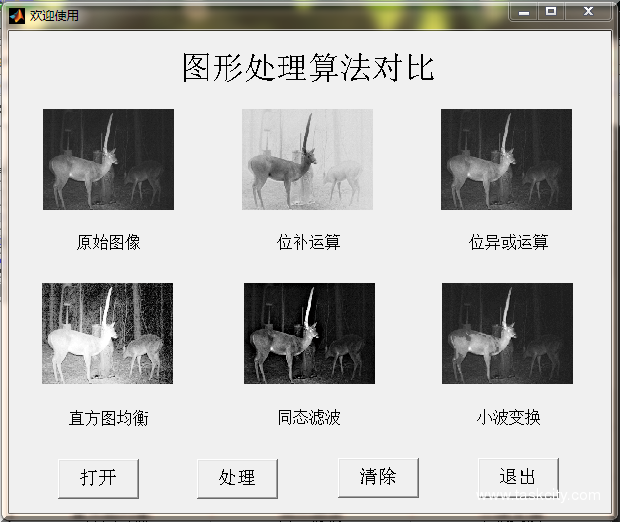Close the 欢迎使用 window

pos(588,11)
